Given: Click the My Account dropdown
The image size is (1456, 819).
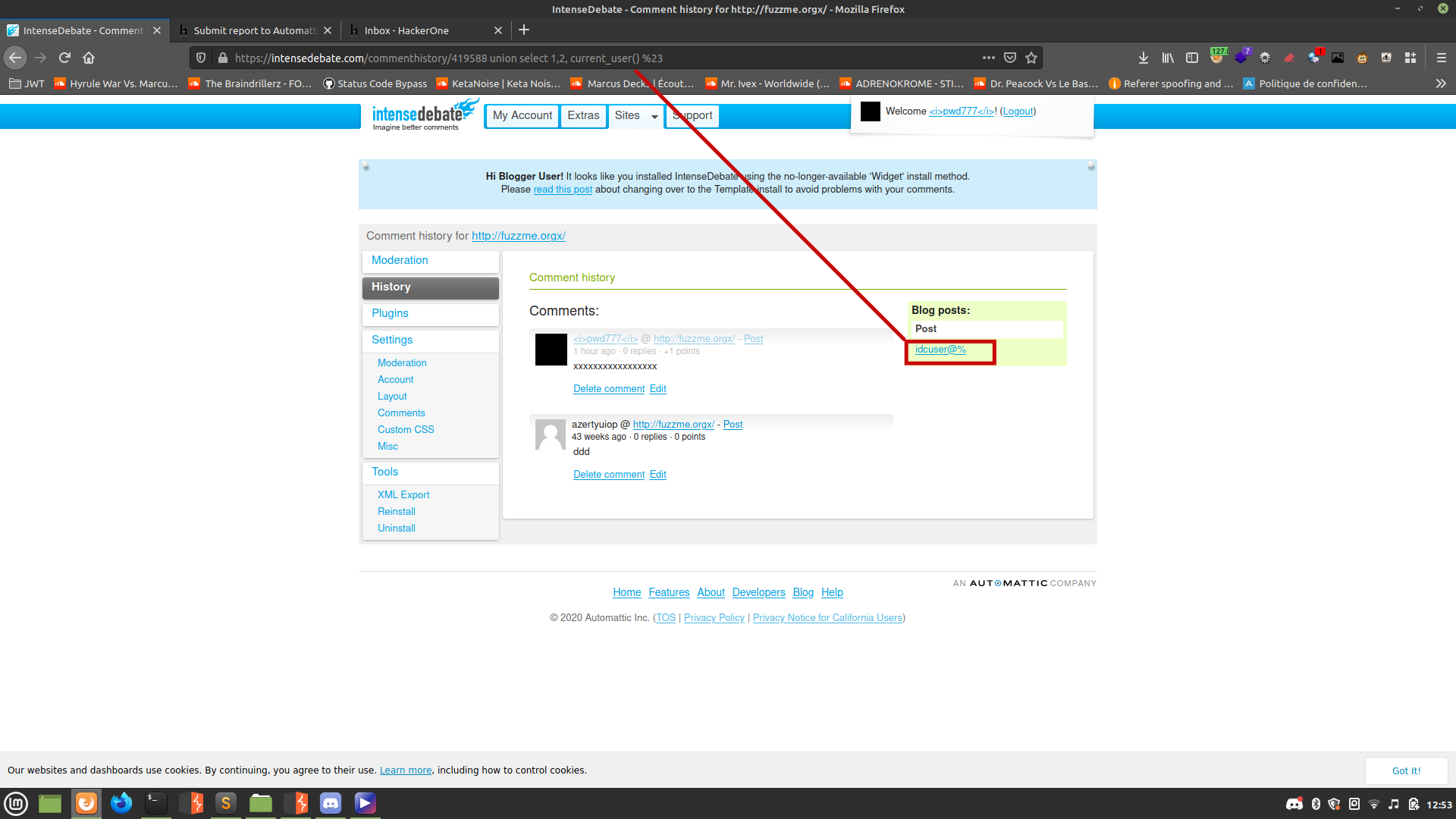Looking at the screenshot, I should click(x=521, y=115).
